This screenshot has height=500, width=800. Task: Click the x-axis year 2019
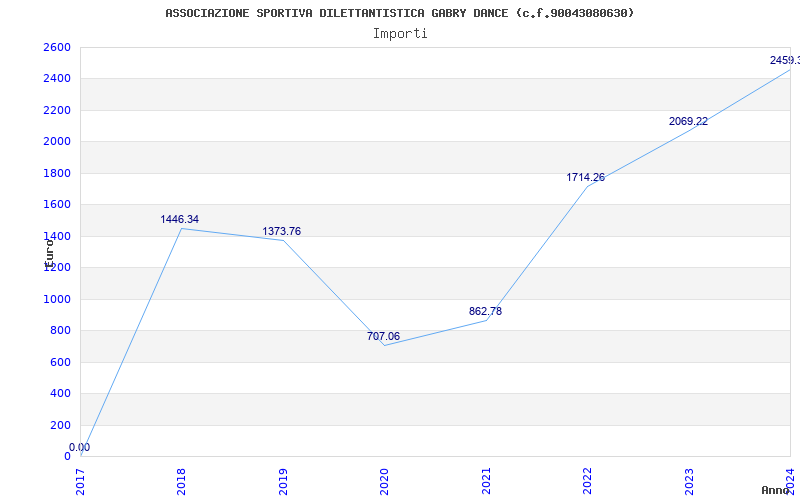tap(283, 481)
